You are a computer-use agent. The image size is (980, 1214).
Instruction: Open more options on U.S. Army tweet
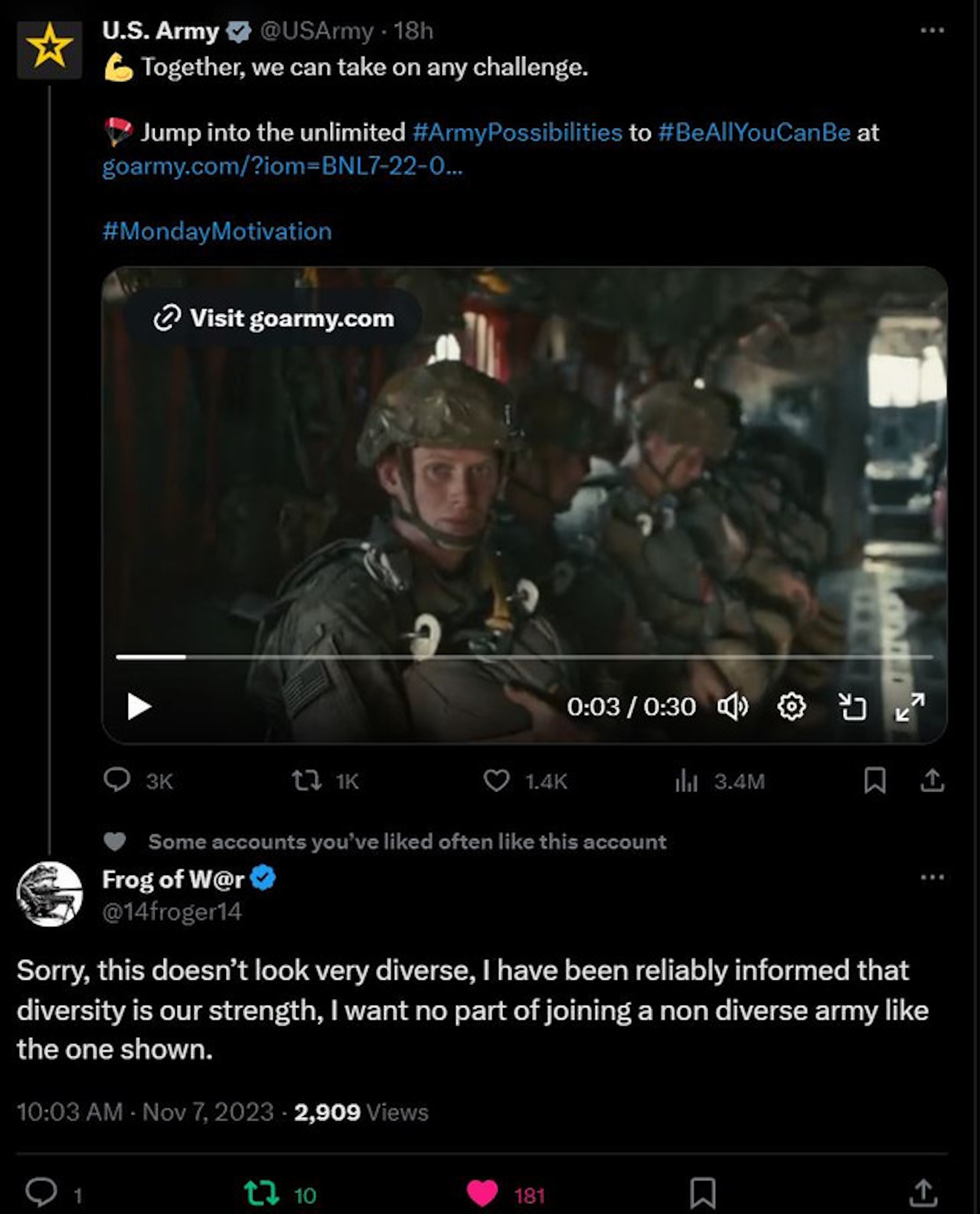[x=932, y=30]
